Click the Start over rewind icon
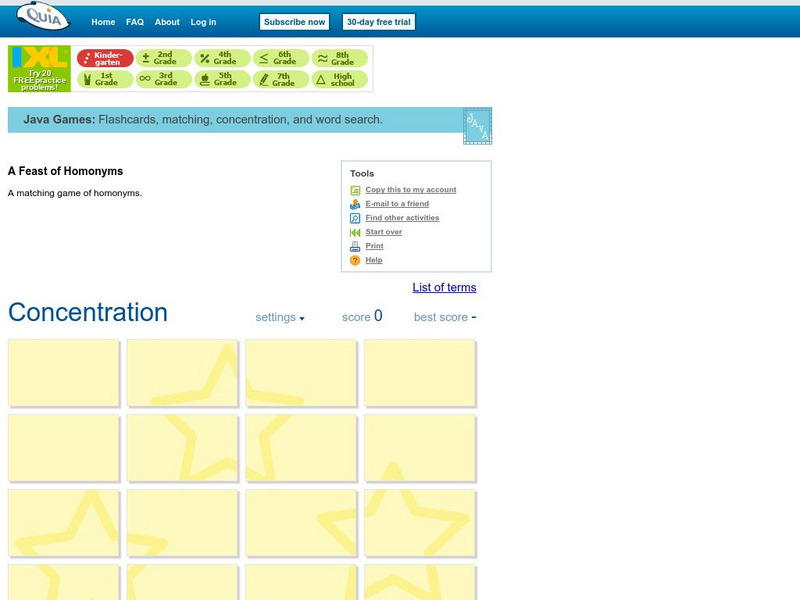Viewport: 800px width, 600px height. point(355,233)
